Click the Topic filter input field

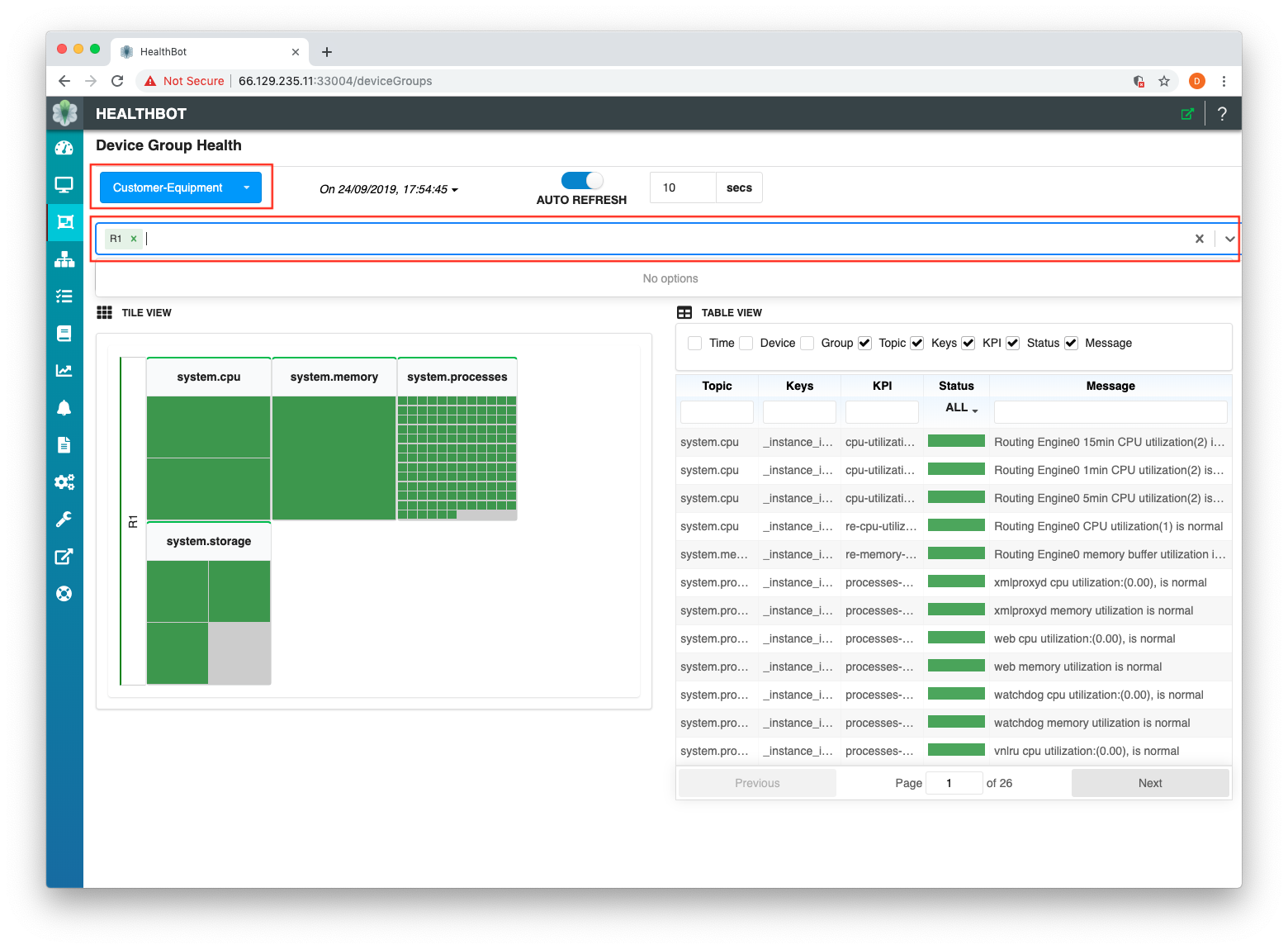[x=717, y=411]
